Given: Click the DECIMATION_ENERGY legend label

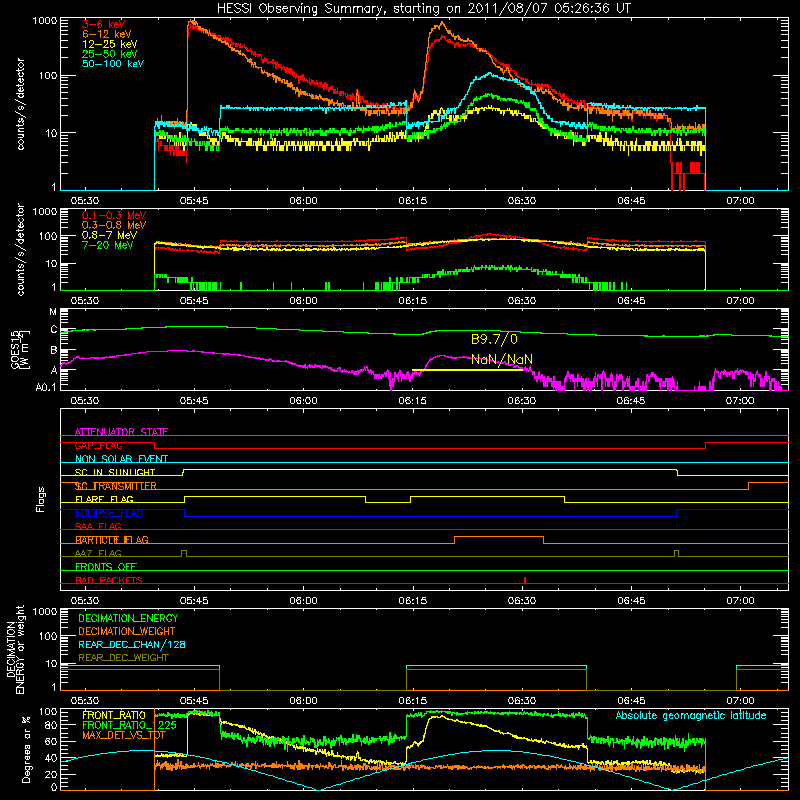Looking at the screenshot, I should tap(128, 618).
